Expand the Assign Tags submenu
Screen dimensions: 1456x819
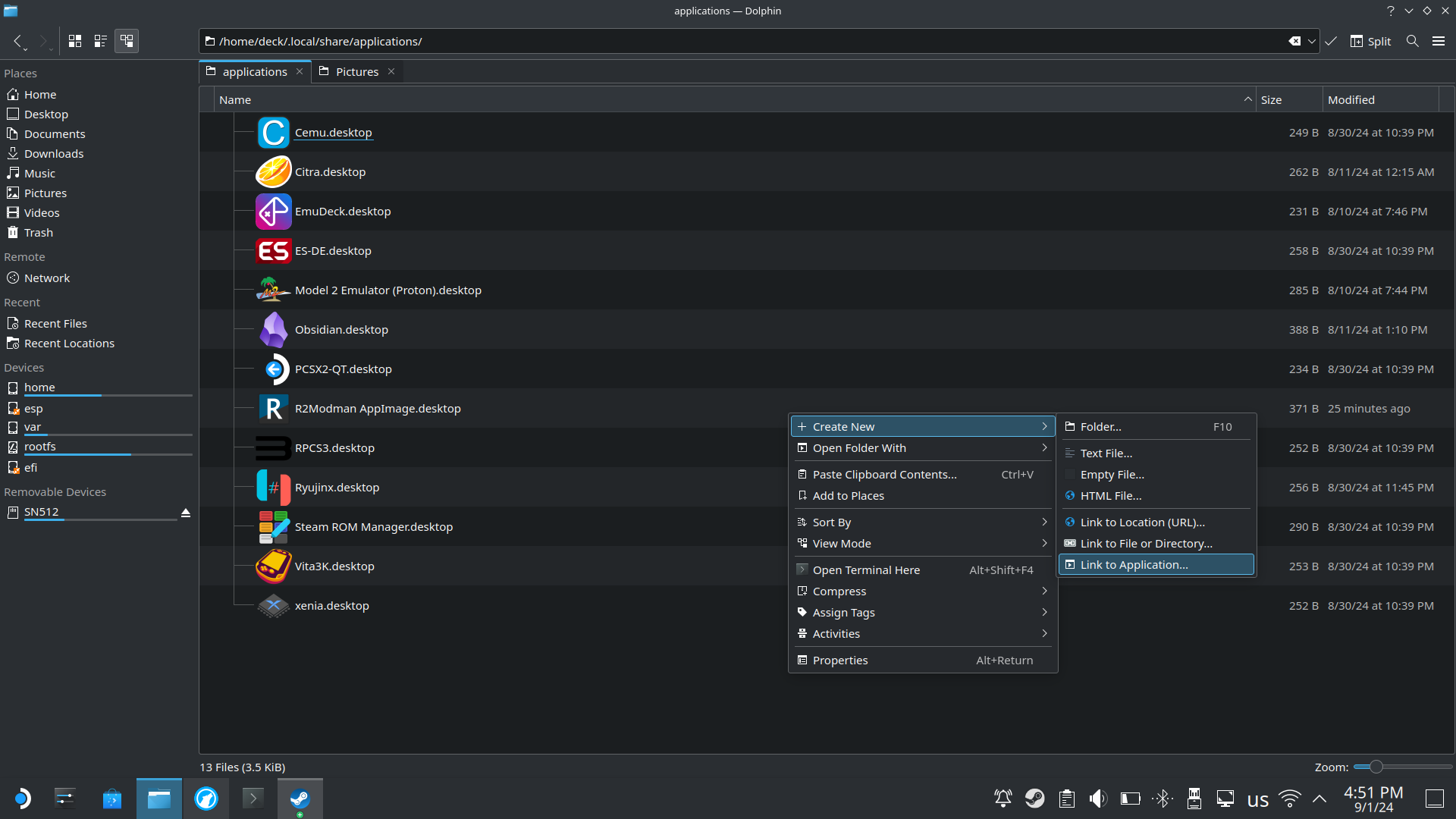pyautogui.click(x=923, y=613)
